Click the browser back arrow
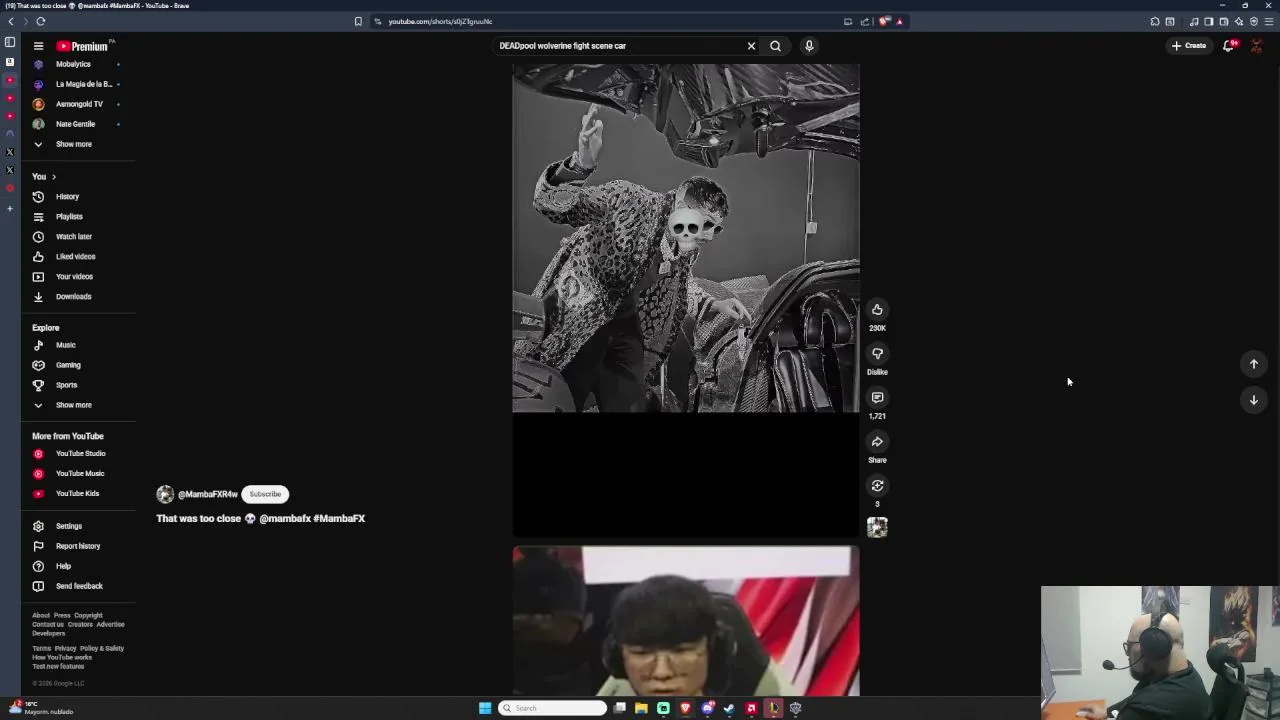1280x720 pixels. [11, 21]
